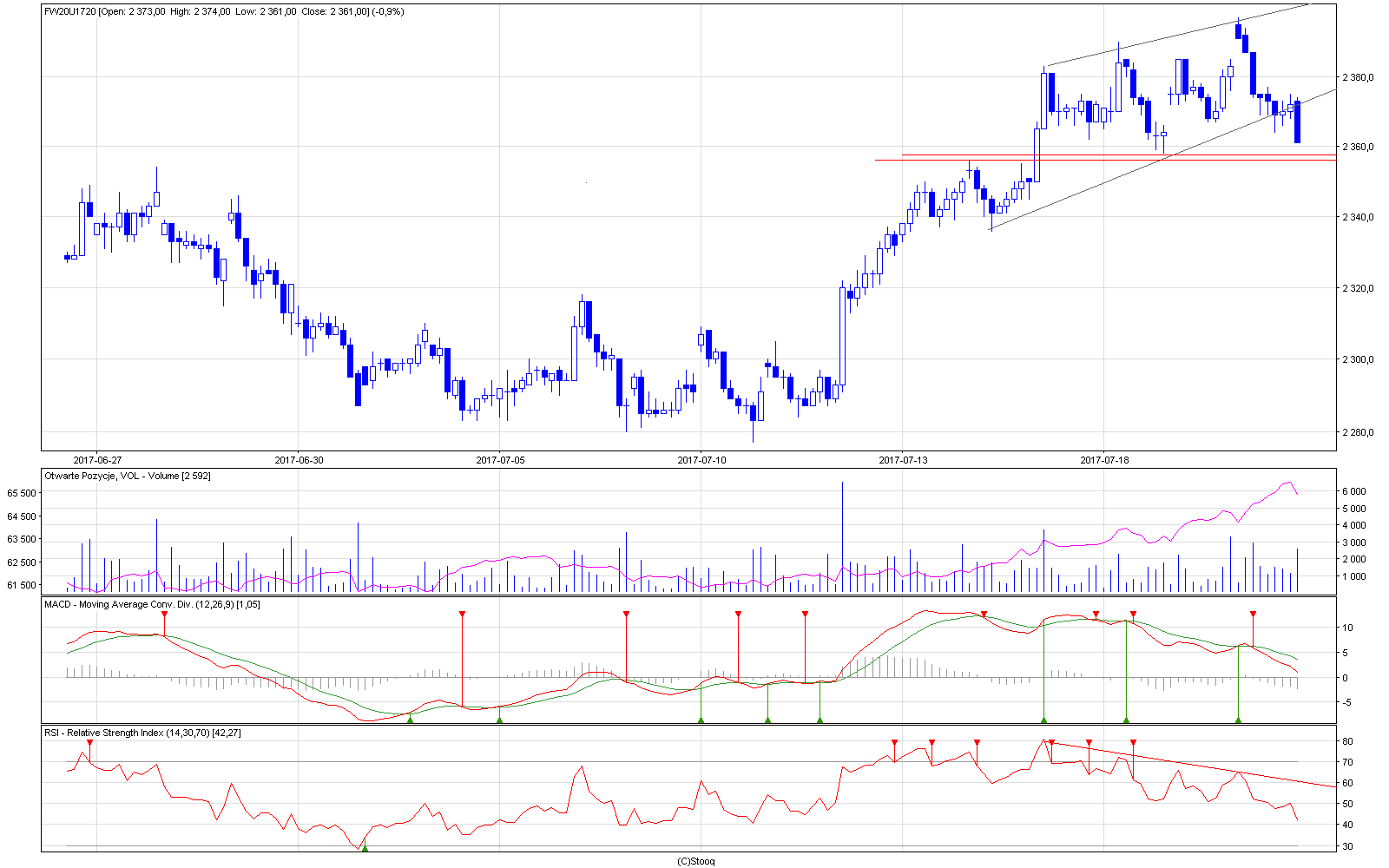Click the 2 280,0 price axis label
Screen dimensions: 1389x868
click(1357, 432)
